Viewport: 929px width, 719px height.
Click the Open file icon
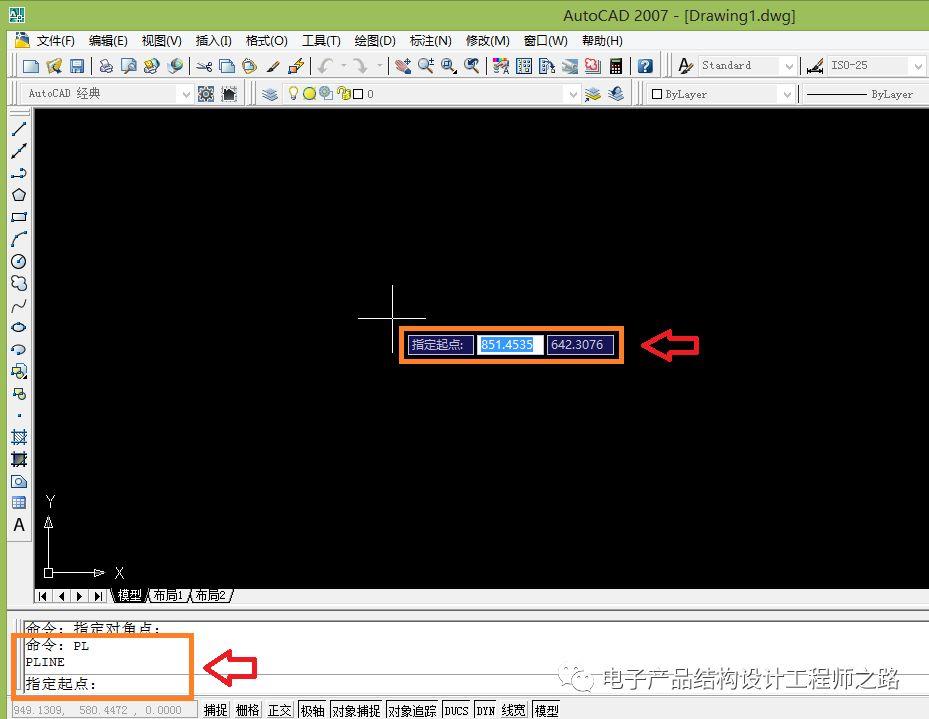(54, 66)
